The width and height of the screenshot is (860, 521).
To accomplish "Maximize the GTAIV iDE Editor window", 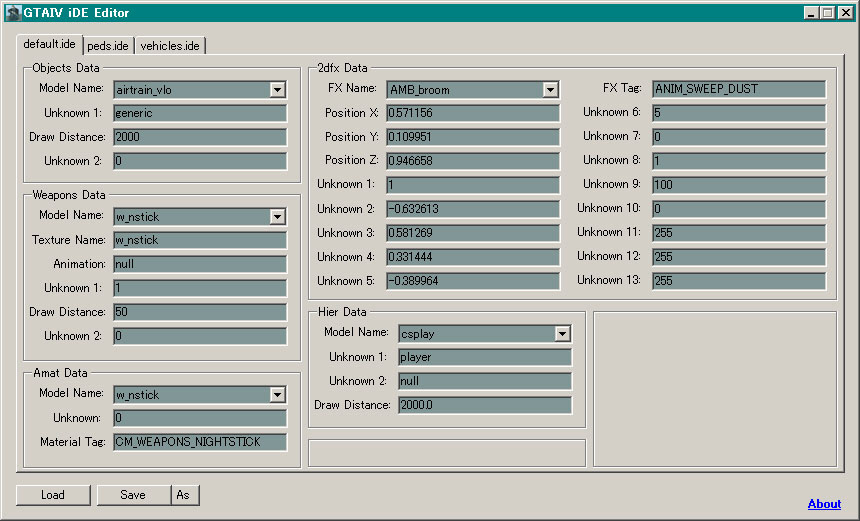I will [828, 13].
